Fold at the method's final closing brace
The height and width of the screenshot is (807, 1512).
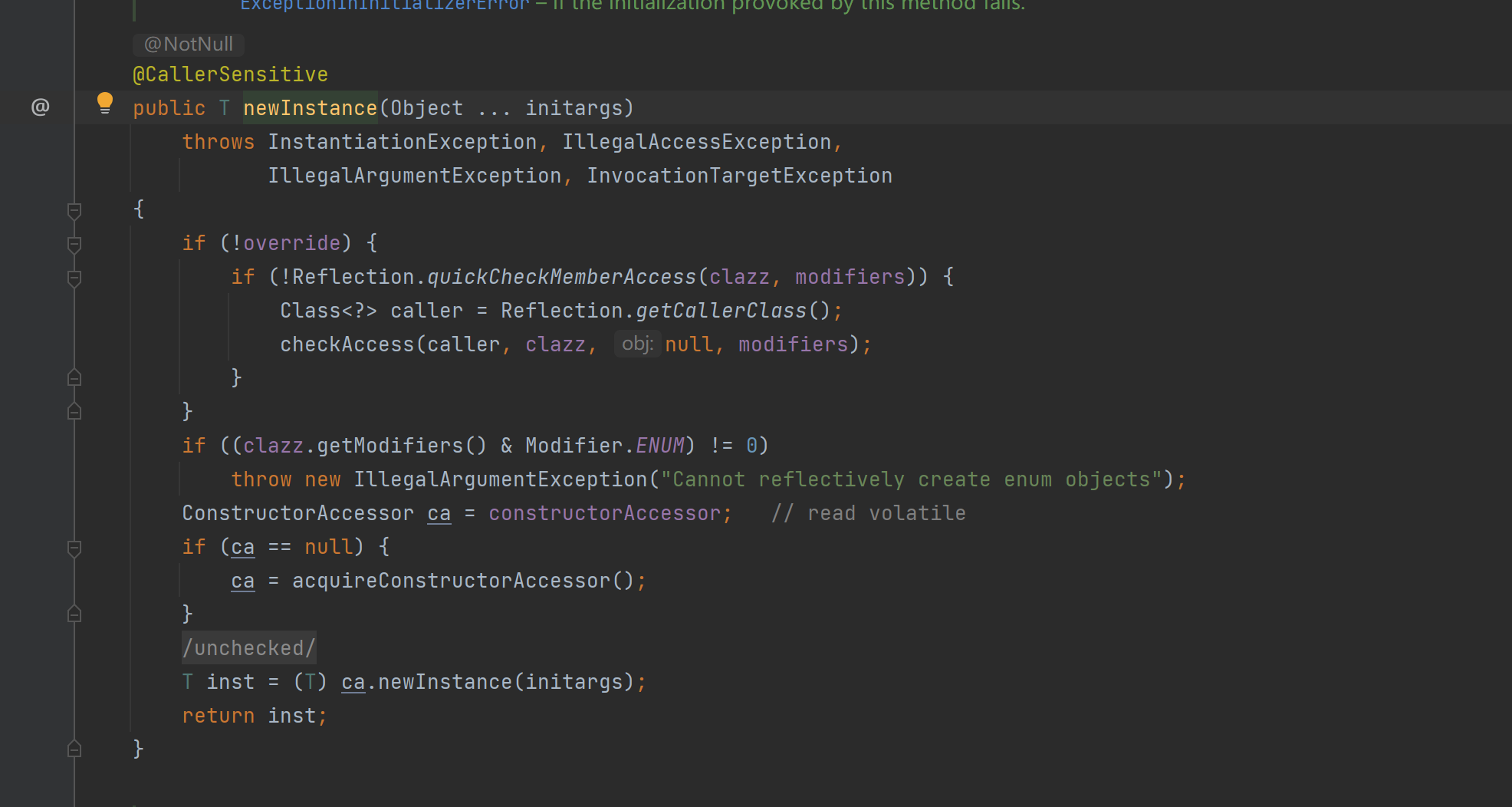[74, 749]
